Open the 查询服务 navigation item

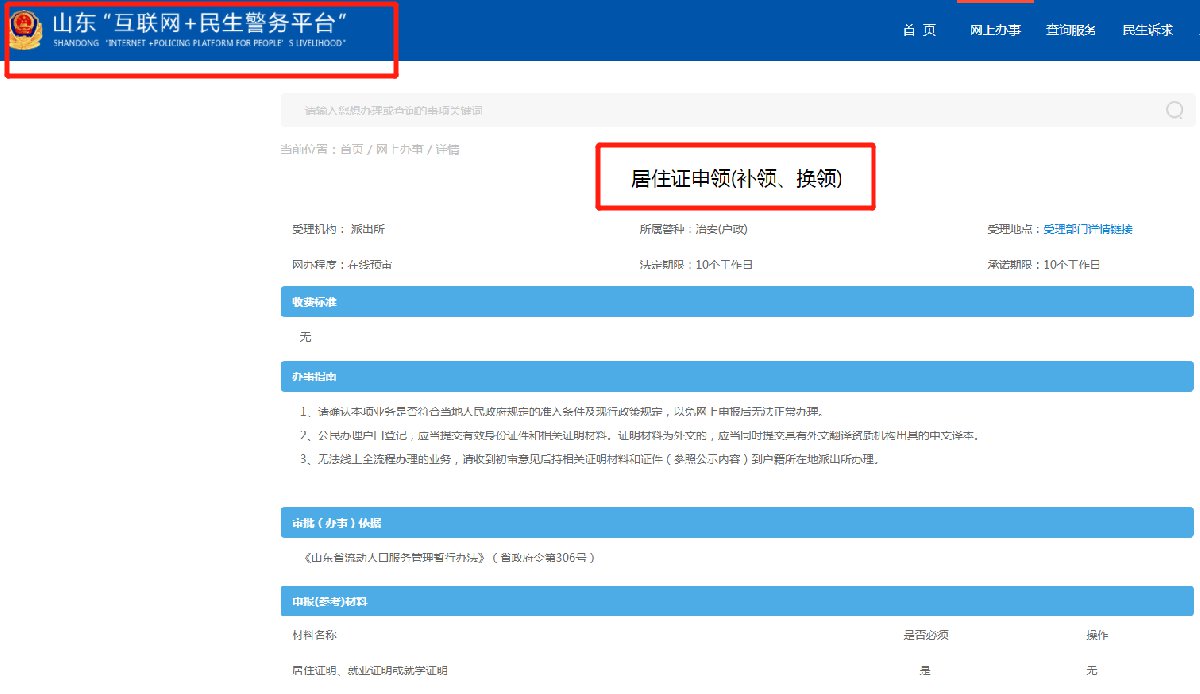[1071, 30]
